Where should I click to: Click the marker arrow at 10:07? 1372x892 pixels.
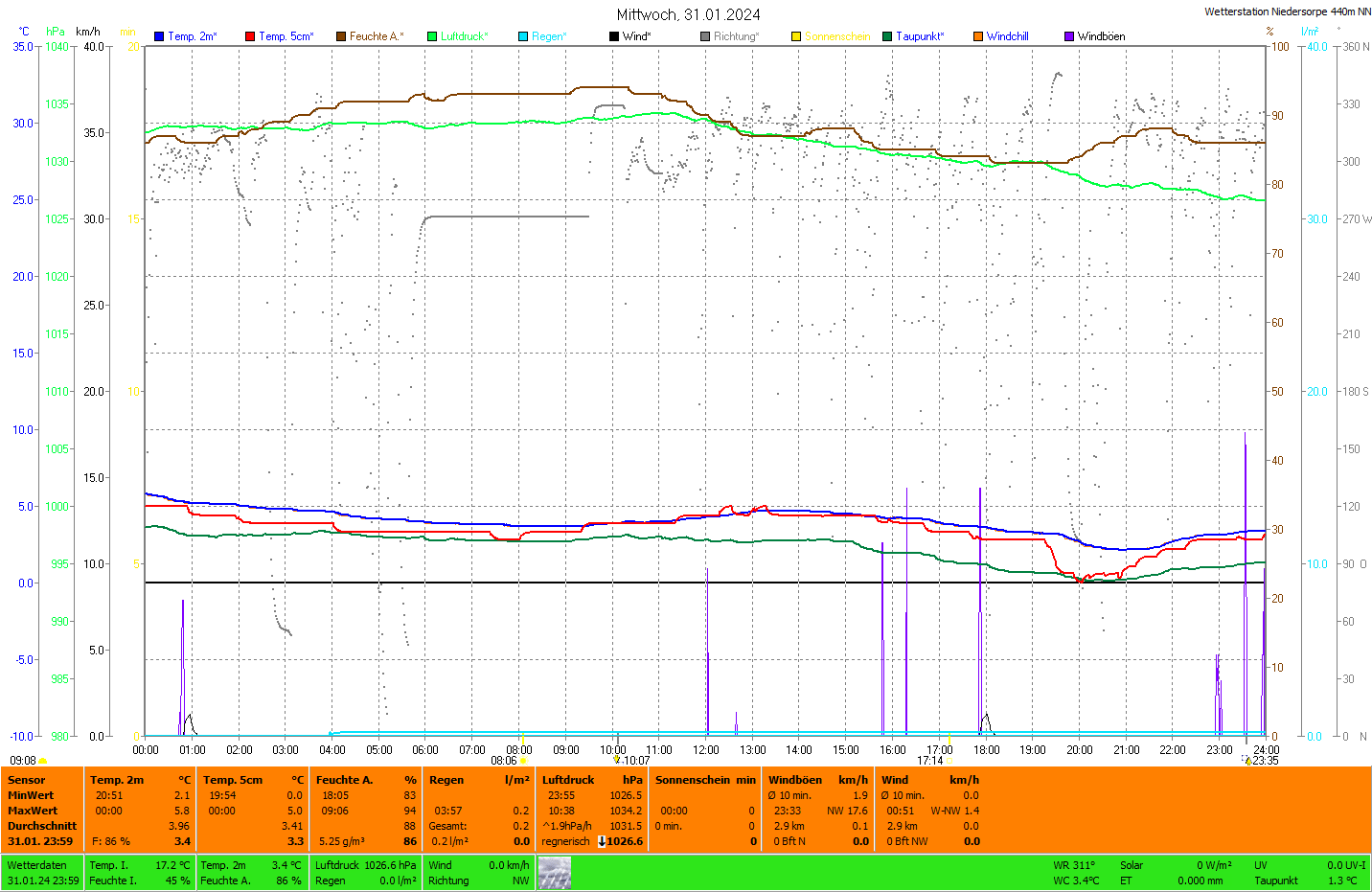[x=617, y=760]
